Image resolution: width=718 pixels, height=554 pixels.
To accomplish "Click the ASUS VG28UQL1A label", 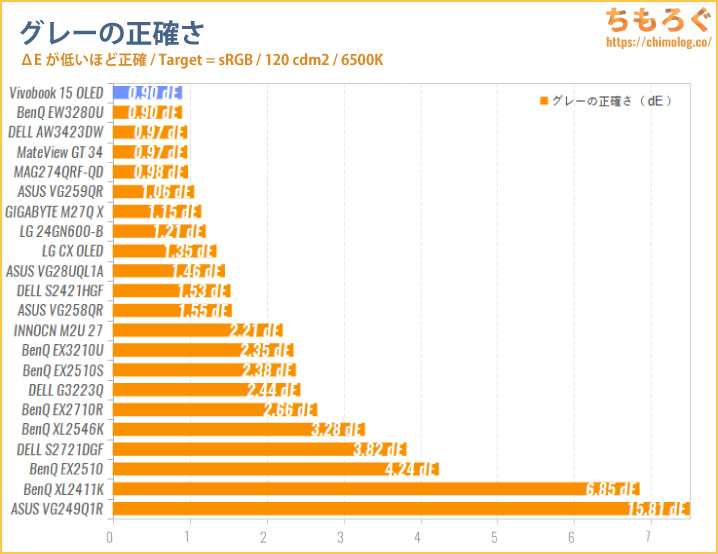I will click(x=54, y=271).
